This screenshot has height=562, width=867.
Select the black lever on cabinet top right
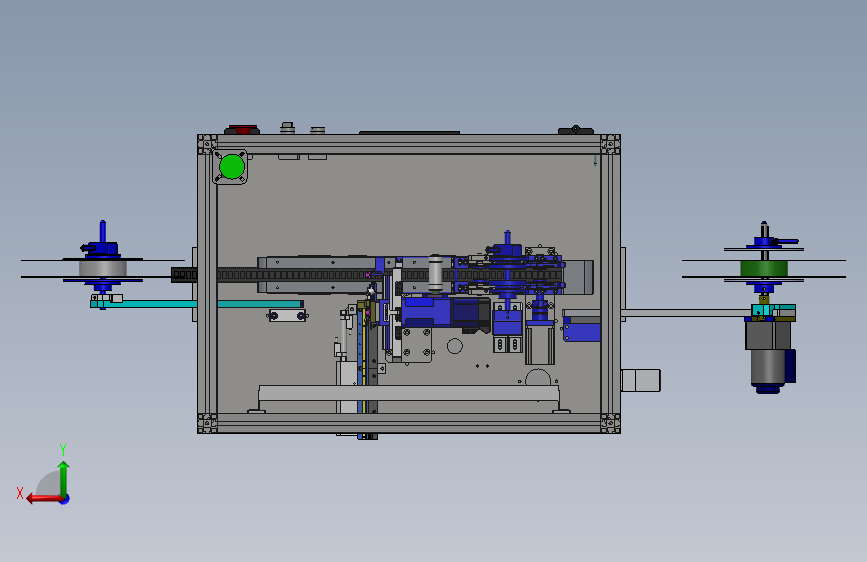pos(576,130)
